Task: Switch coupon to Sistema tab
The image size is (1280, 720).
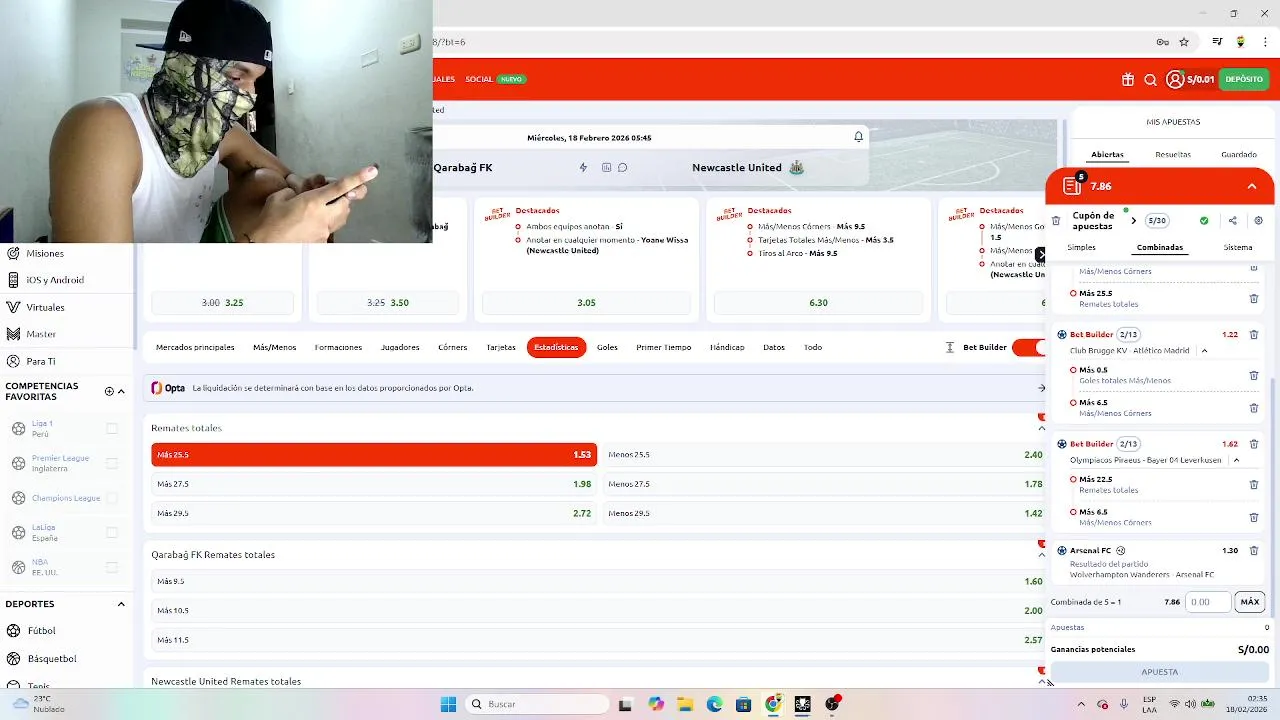Action: pos(1238,247)
